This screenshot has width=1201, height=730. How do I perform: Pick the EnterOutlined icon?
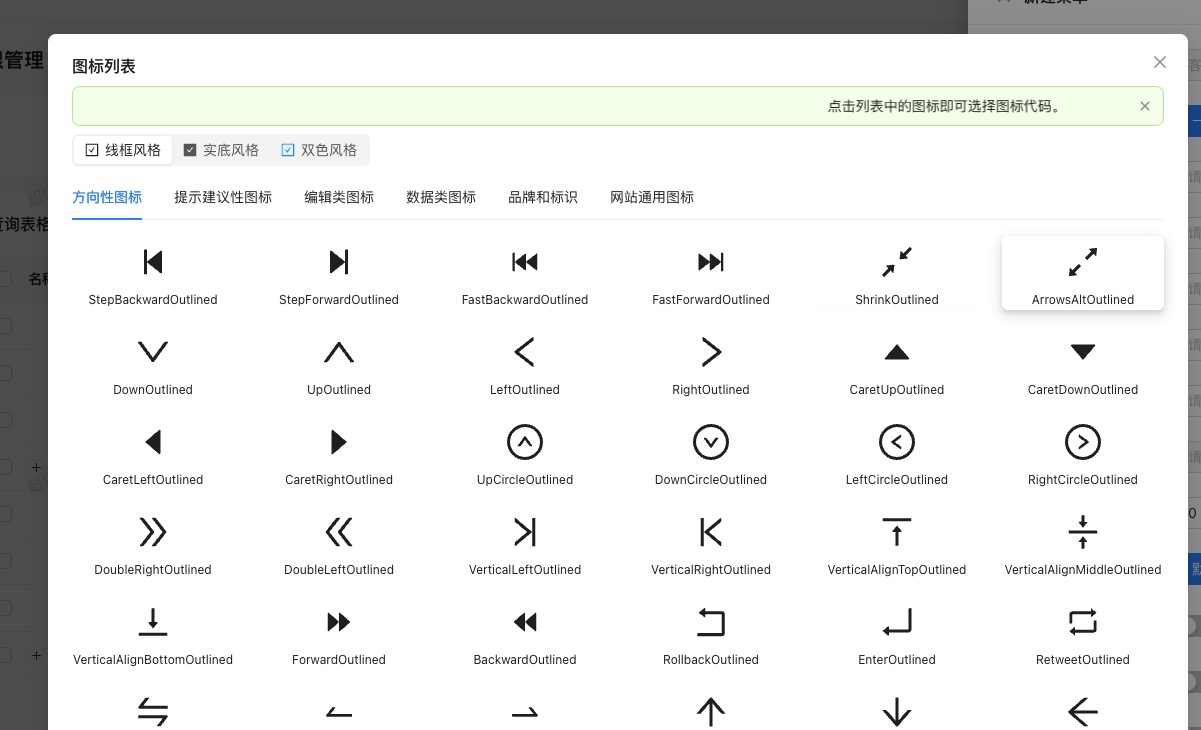[x=897, y=632]
